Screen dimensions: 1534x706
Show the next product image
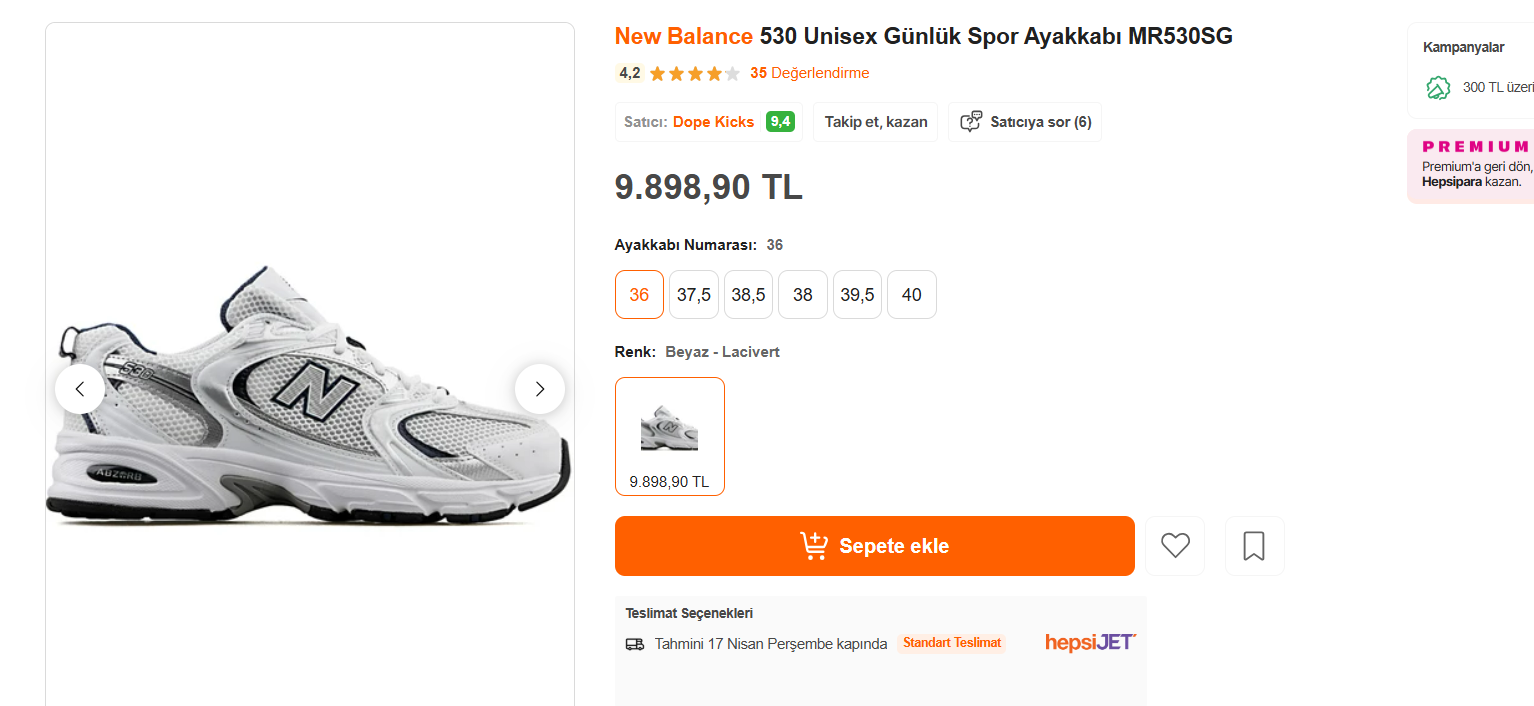(540, 389)
